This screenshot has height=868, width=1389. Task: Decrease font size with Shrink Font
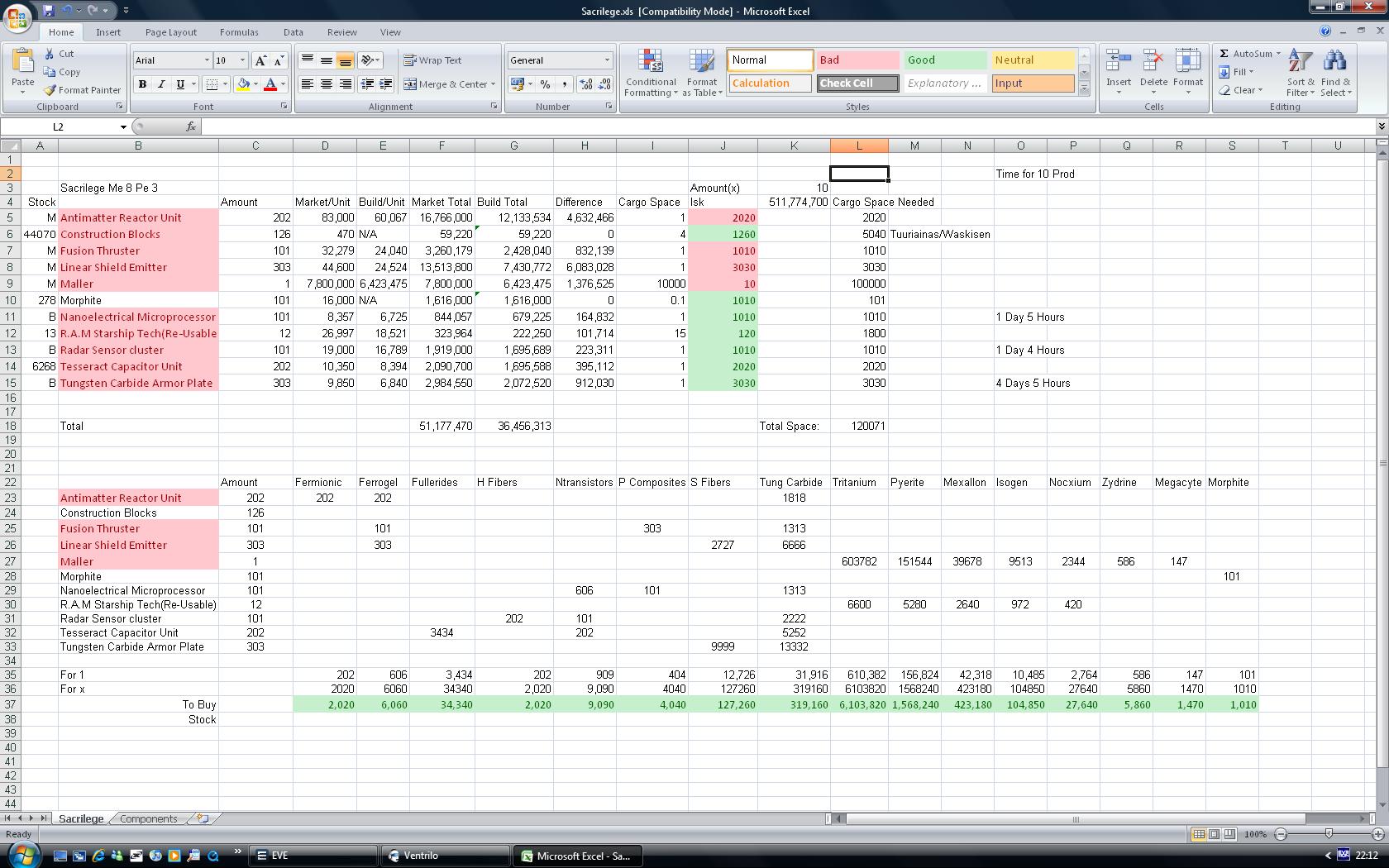point(279,60)
